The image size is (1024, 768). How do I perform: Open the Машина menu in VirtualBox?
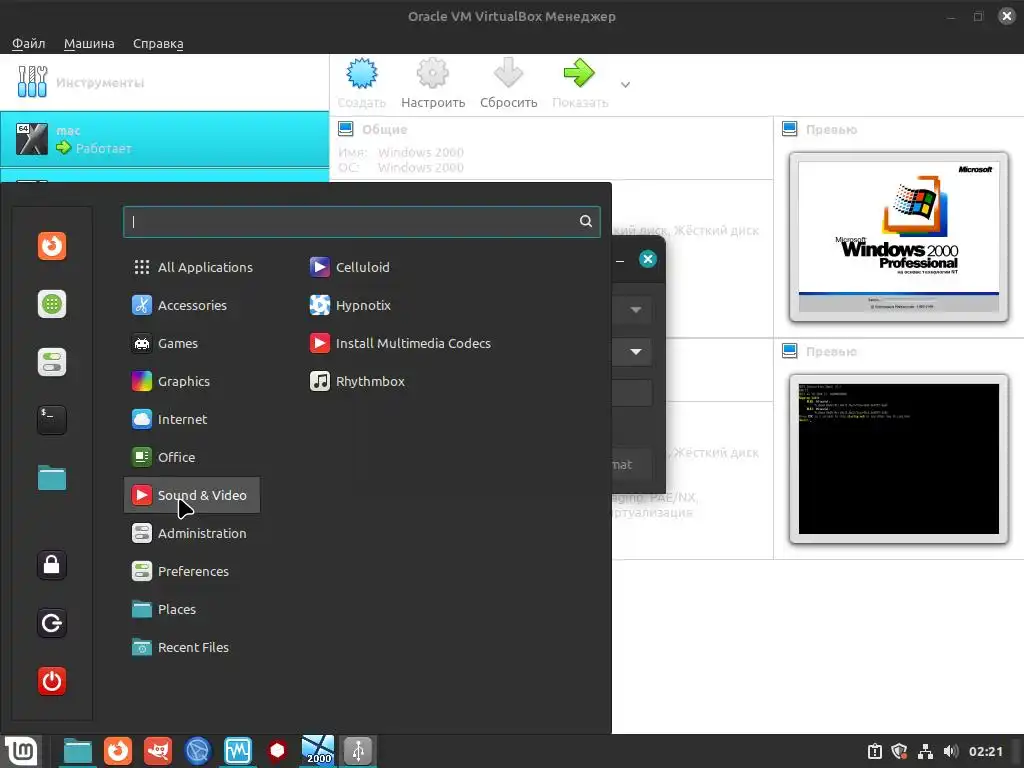pos(89,43)
